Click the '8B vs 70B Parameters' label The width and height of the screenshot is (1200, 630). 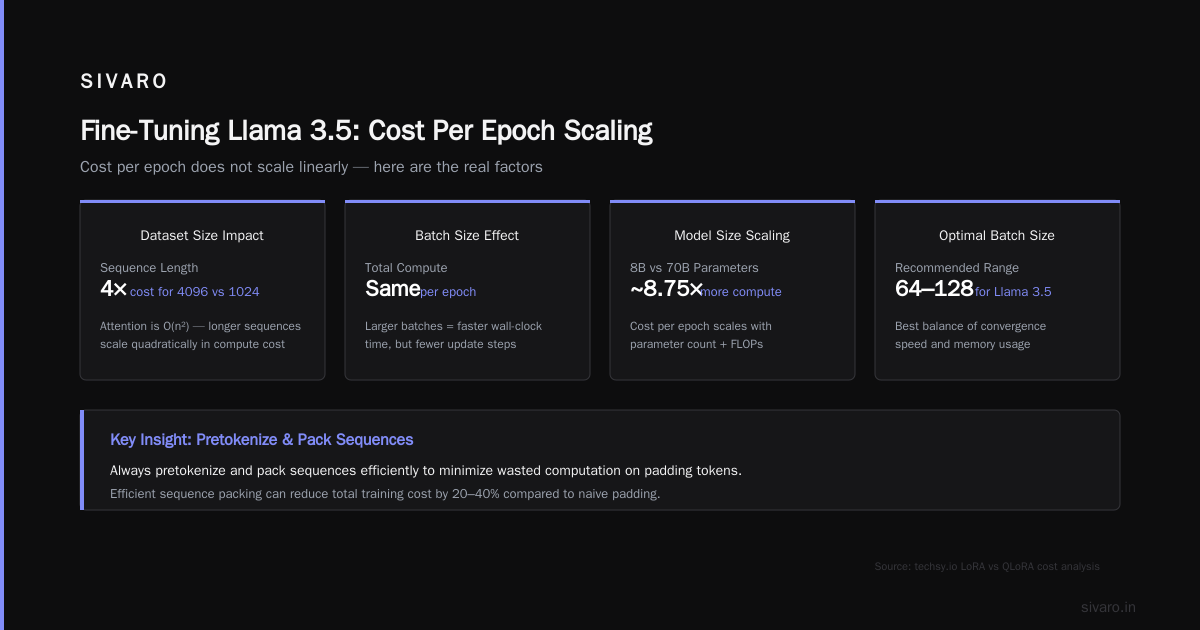[694, 268]
